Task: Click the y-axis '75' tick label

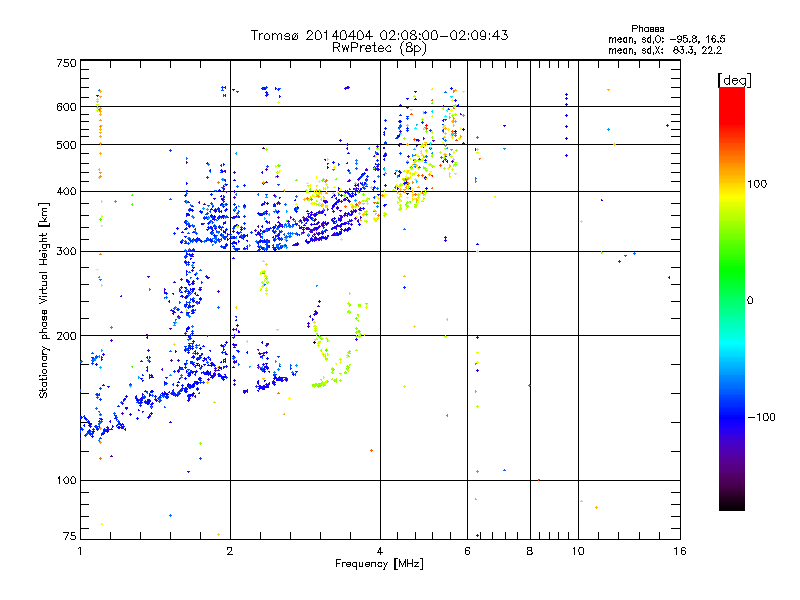Action: [x=70, y=536]
